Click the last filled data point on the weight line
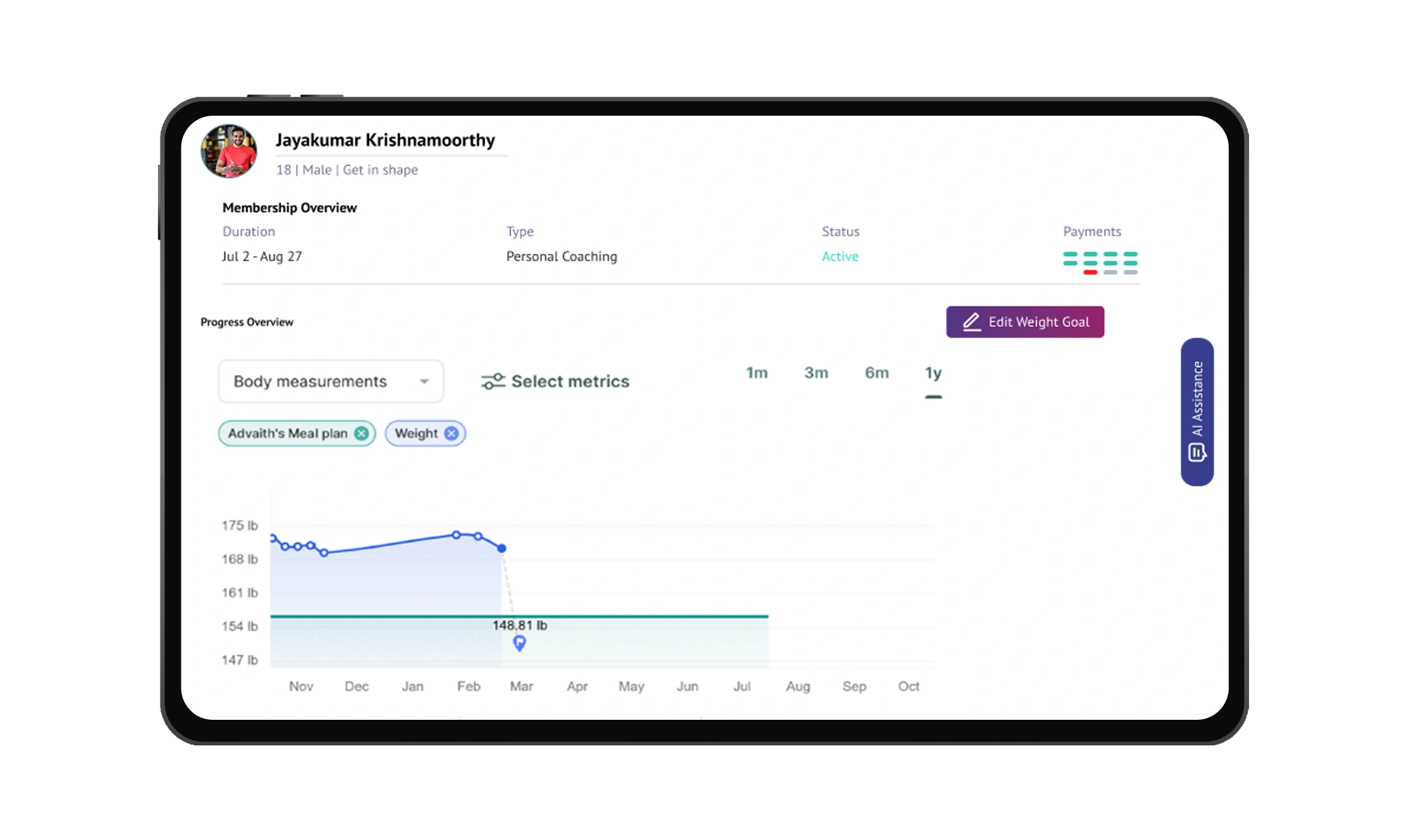The width and height of the screenshot is (1407, 840). (x=502, y=547)
